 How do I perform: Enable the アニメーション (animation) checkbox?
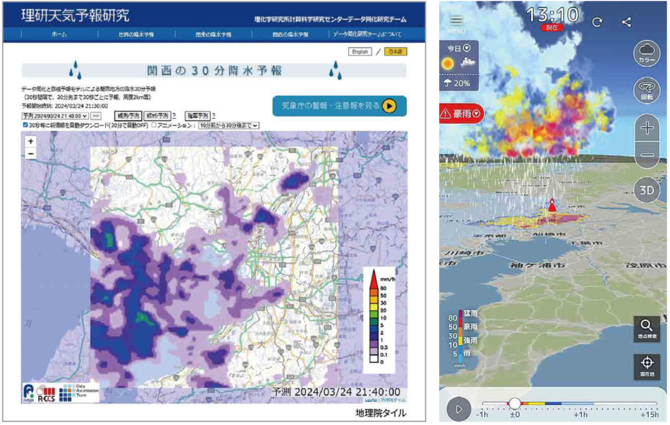pos(154,125)
